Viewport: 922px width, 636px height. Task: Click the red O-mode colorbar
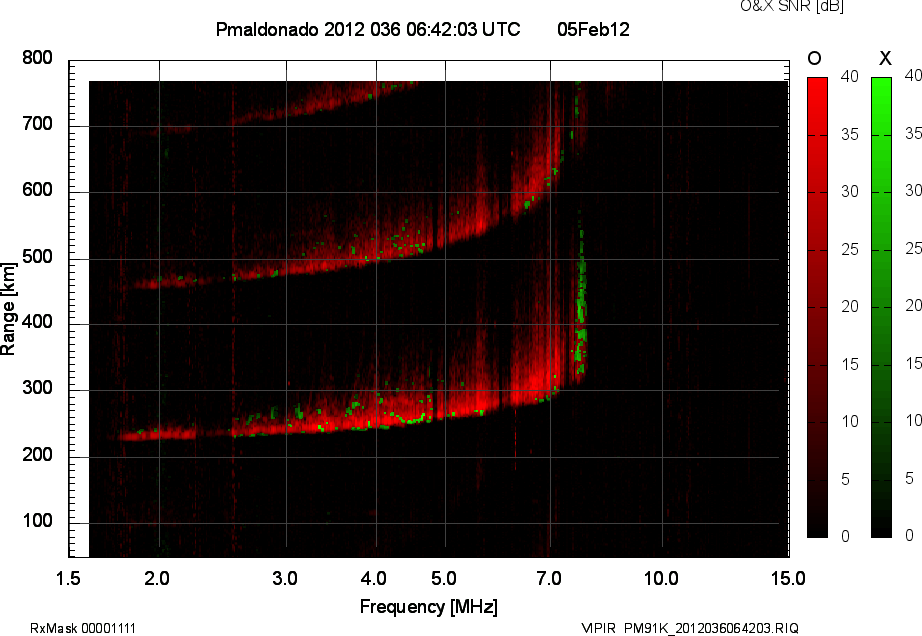pos(817,307)
